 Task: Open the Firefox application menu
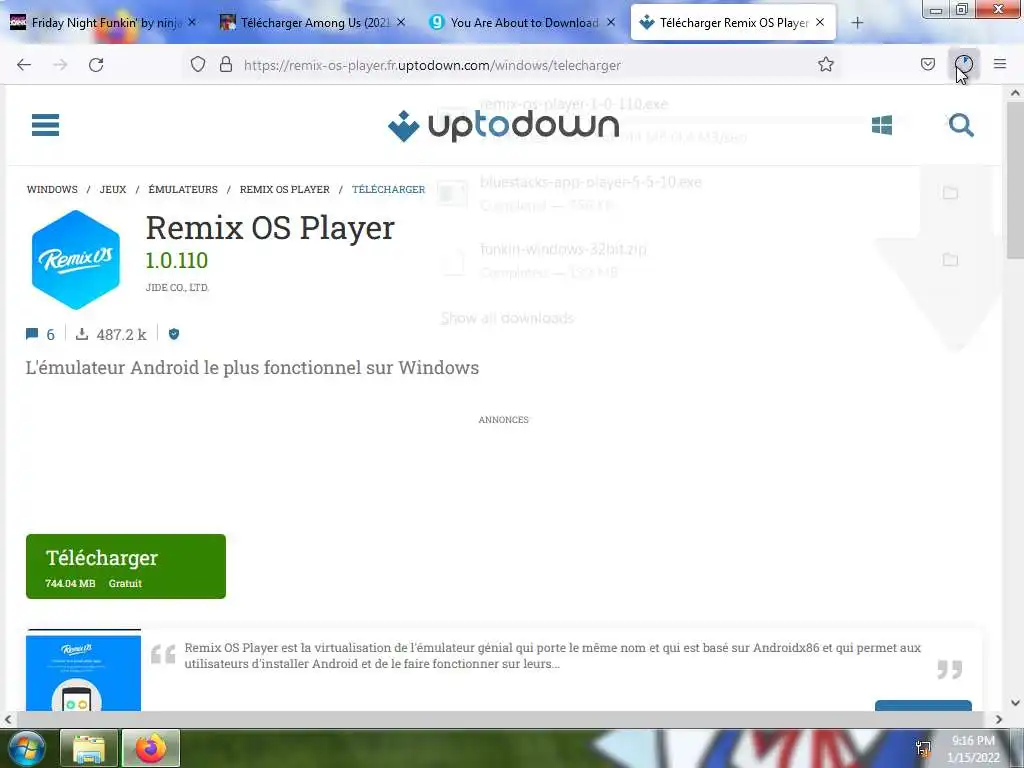(1000, 65)
